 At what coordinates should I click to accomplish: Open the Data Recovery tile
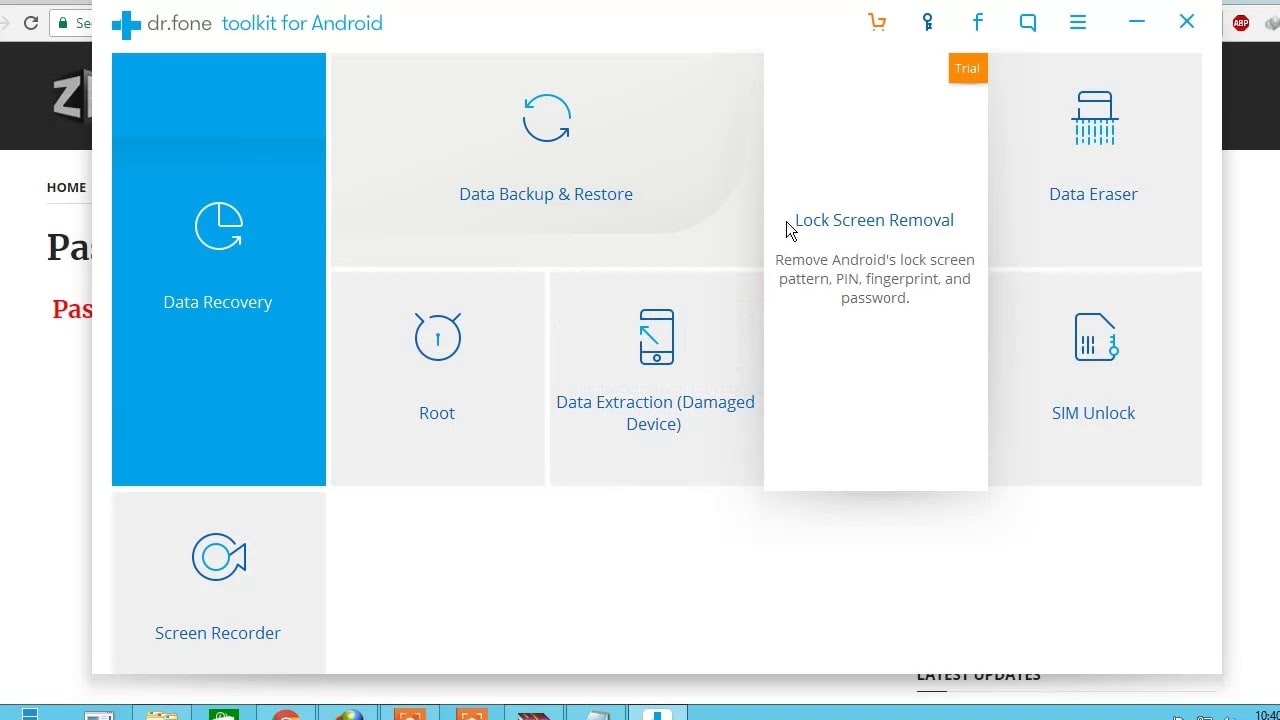coord(219,269)
